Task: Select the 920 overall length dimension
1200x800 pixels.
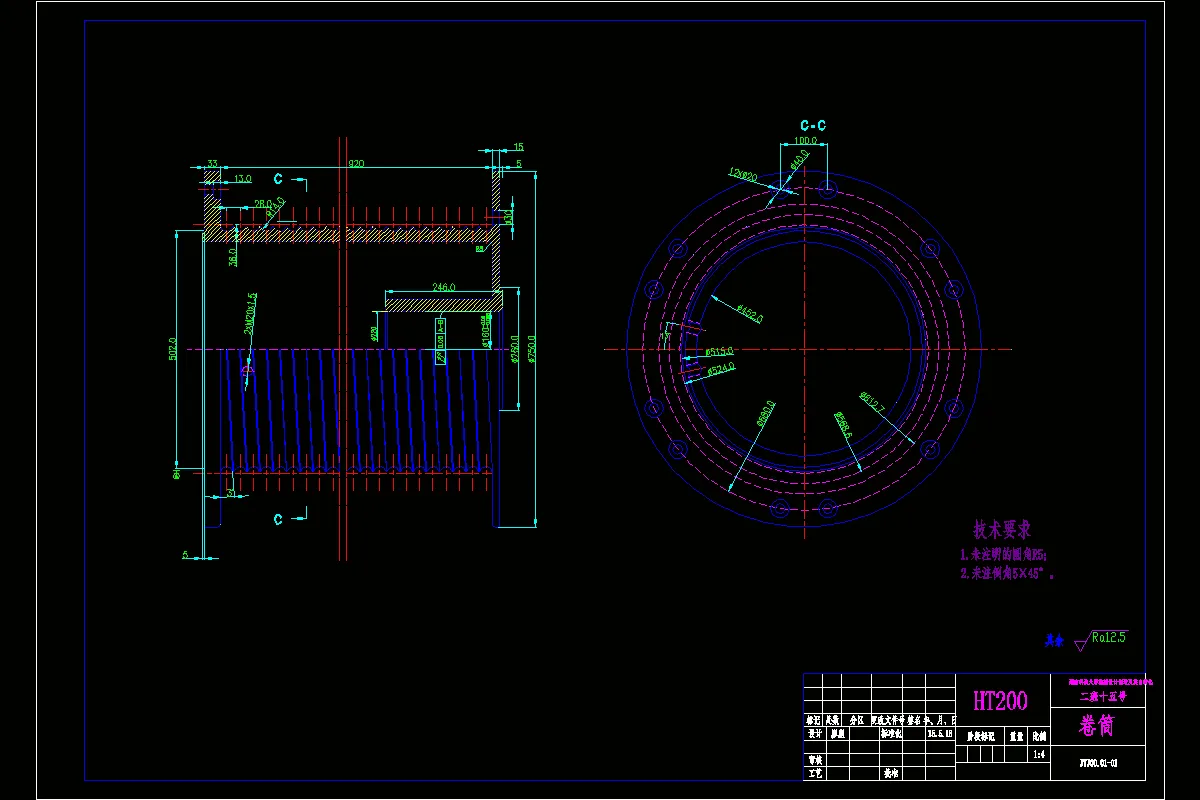Action: tap(355, 164)
